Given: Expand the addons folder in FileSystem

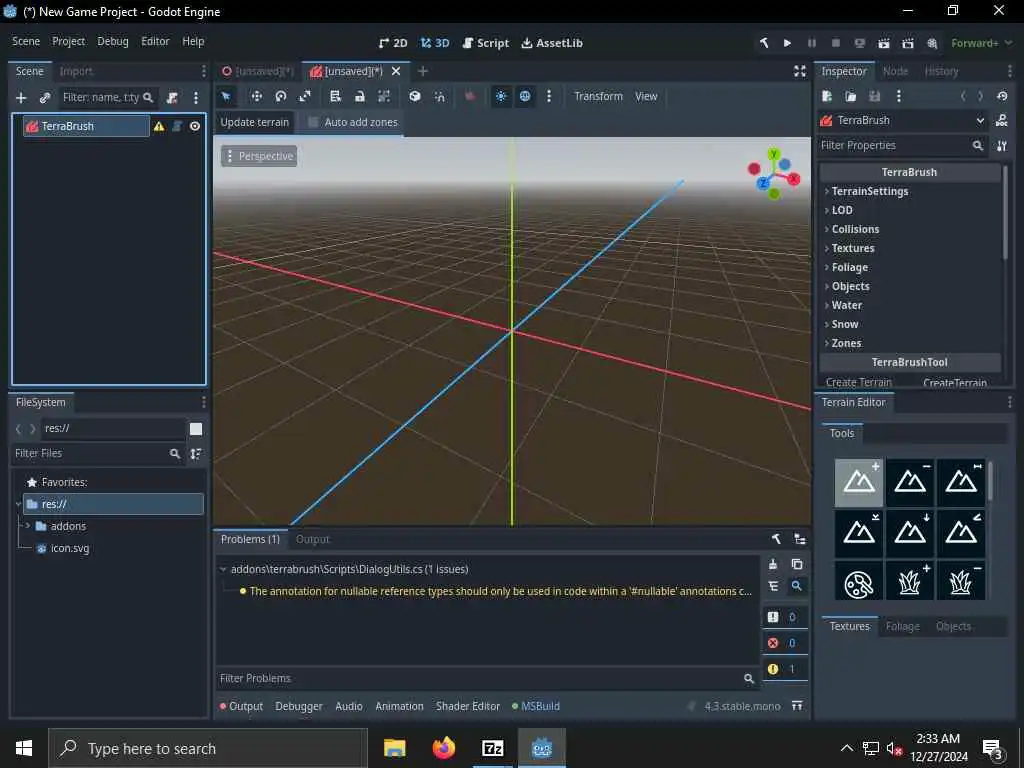Looking at the screenshot, I should (x=27, y=526).
